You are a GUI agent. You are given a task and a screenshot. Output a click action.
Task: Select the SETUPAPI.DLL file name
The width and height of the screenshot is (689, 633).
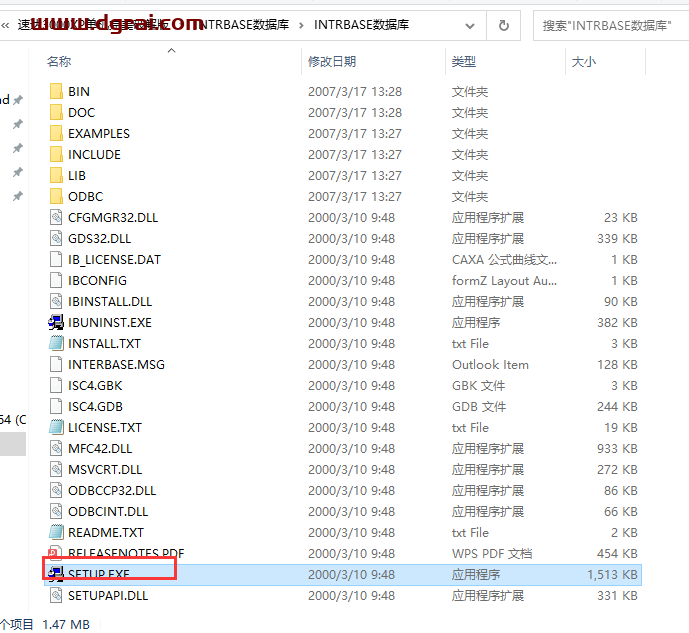(108, 596)
